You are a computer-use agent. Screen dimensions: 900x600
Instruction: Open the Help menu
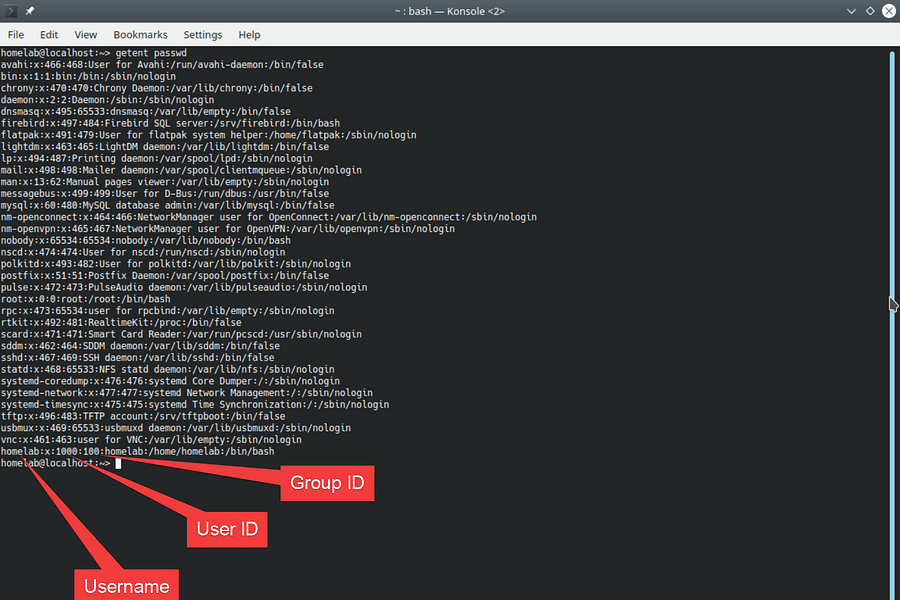point(249,34)
